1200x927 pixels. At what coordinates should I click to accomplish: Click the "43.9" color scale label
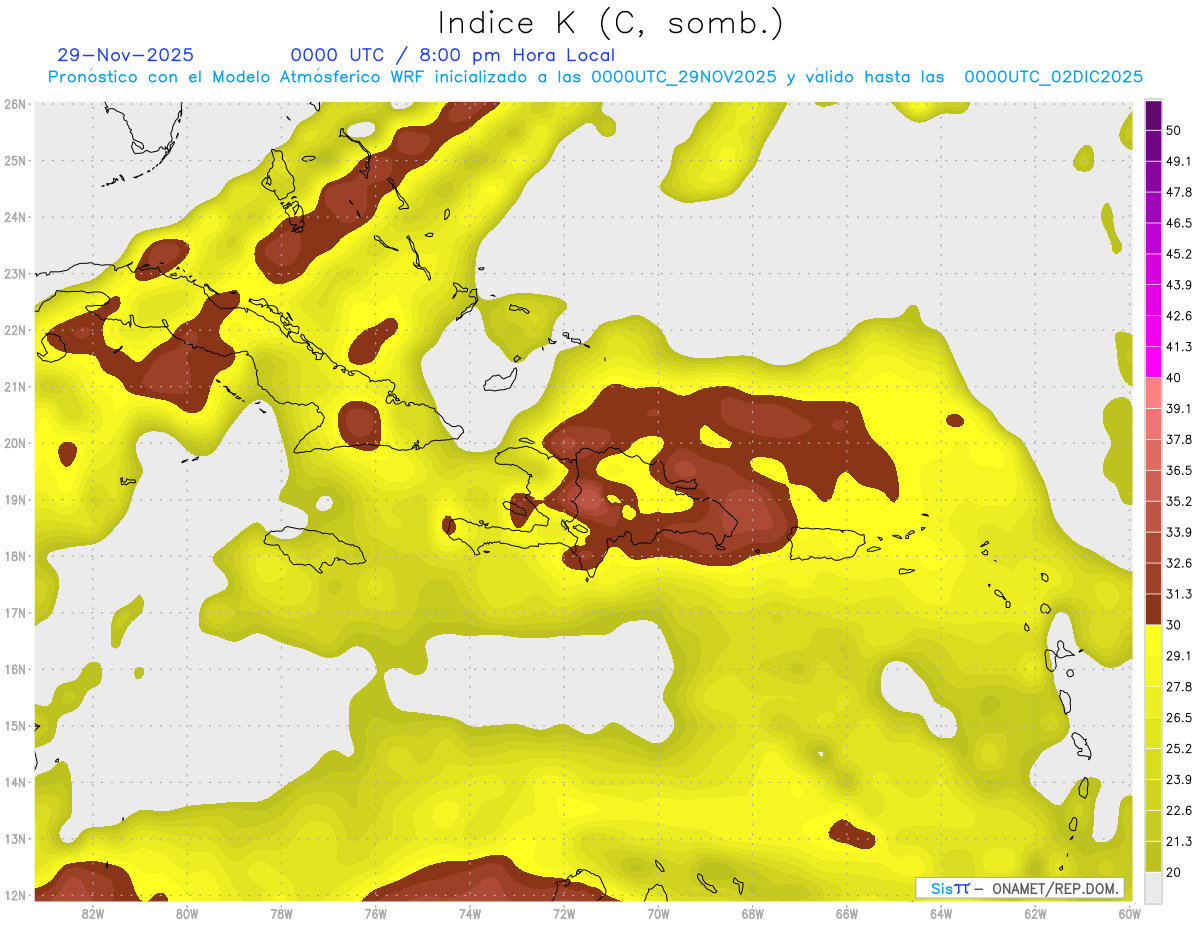[x=1179, y=285]
